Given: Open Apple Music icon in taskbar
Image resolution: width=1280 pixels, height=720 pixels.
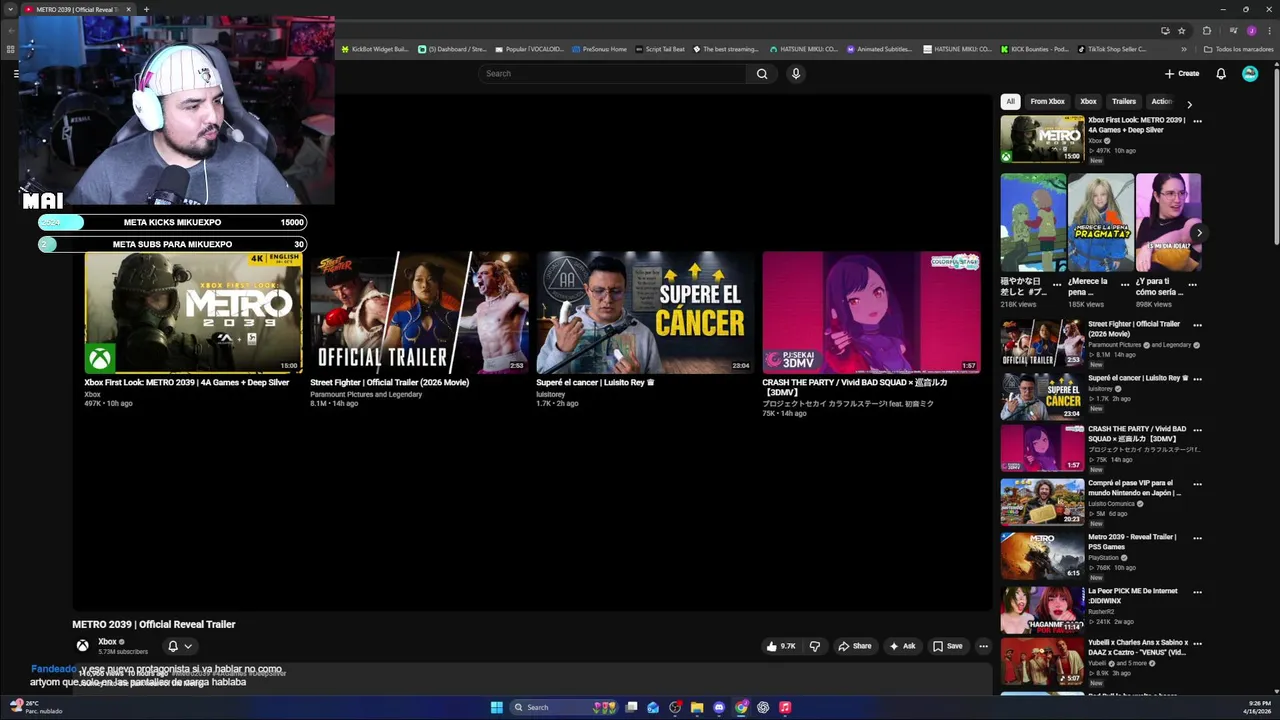Looking at the screenshot, I should click(x=785, y=707).
